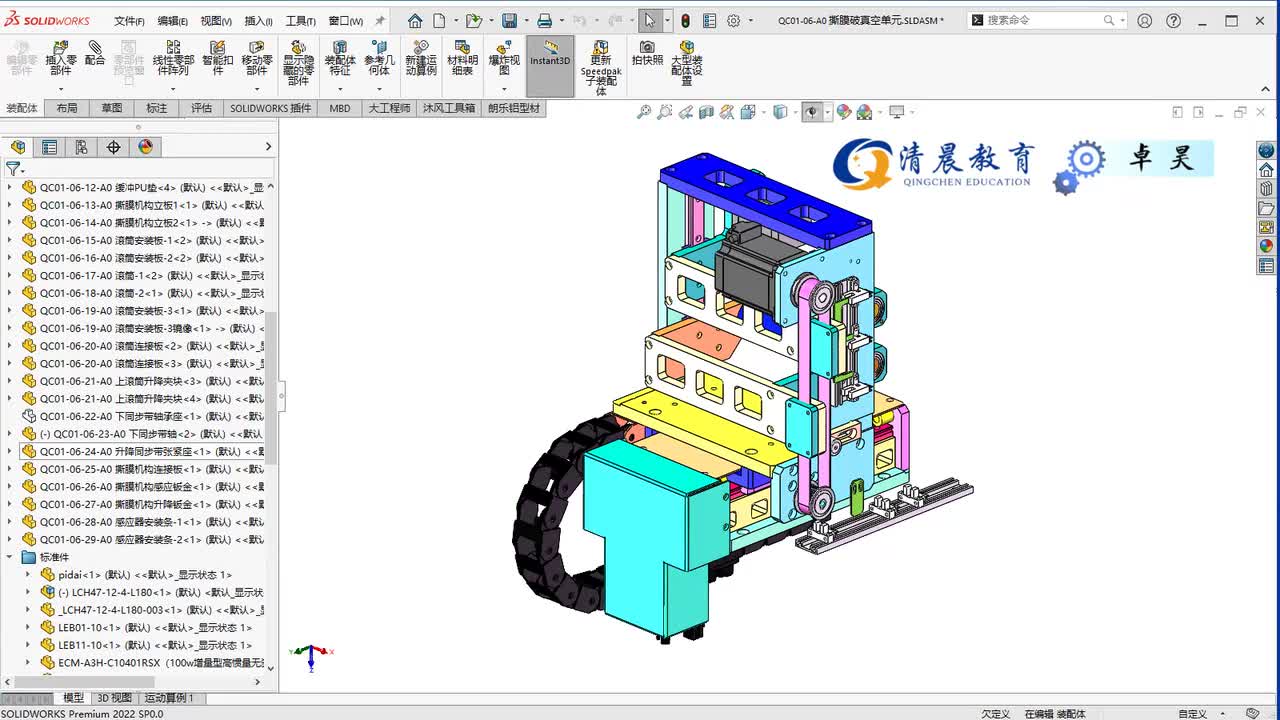Click the user account login icon

click(x=1145, y=20)
